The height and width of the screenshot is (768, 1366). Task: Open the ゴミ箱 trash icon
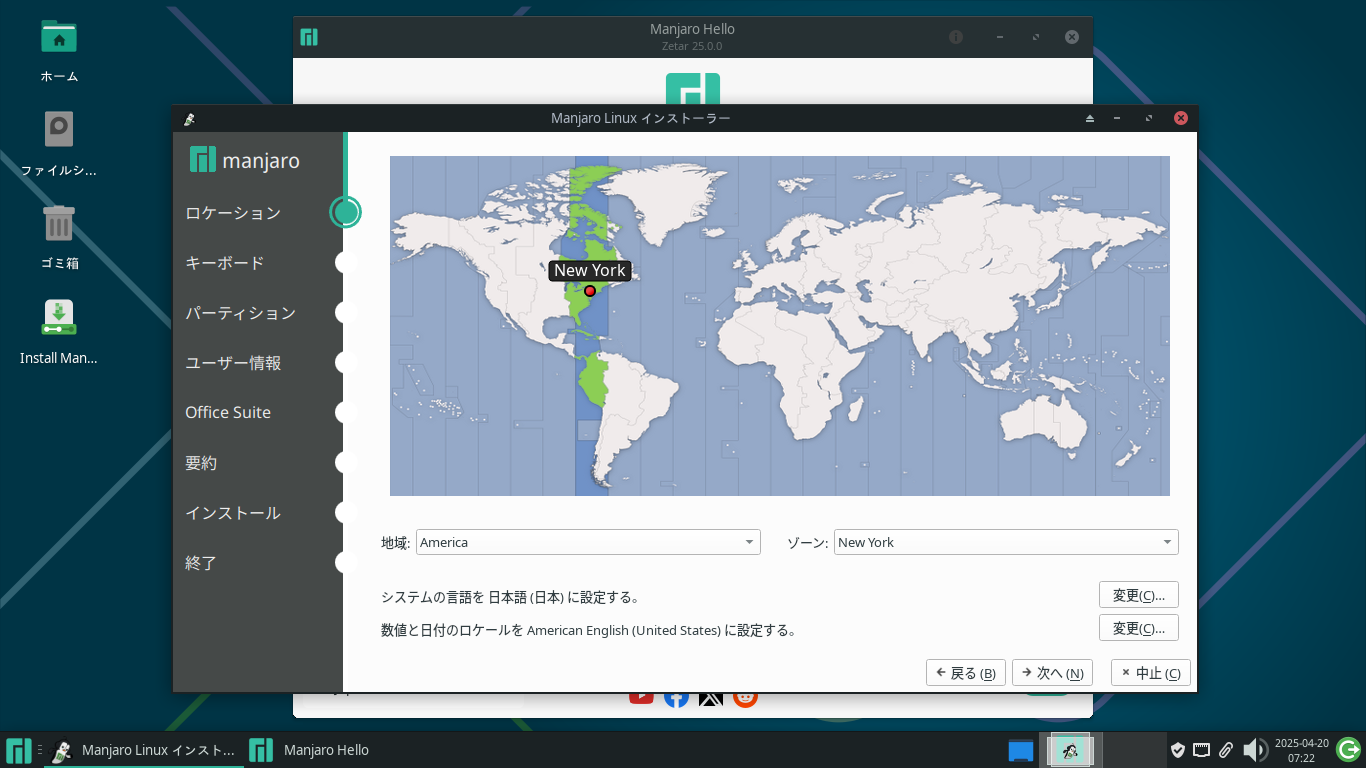(59, 223)
